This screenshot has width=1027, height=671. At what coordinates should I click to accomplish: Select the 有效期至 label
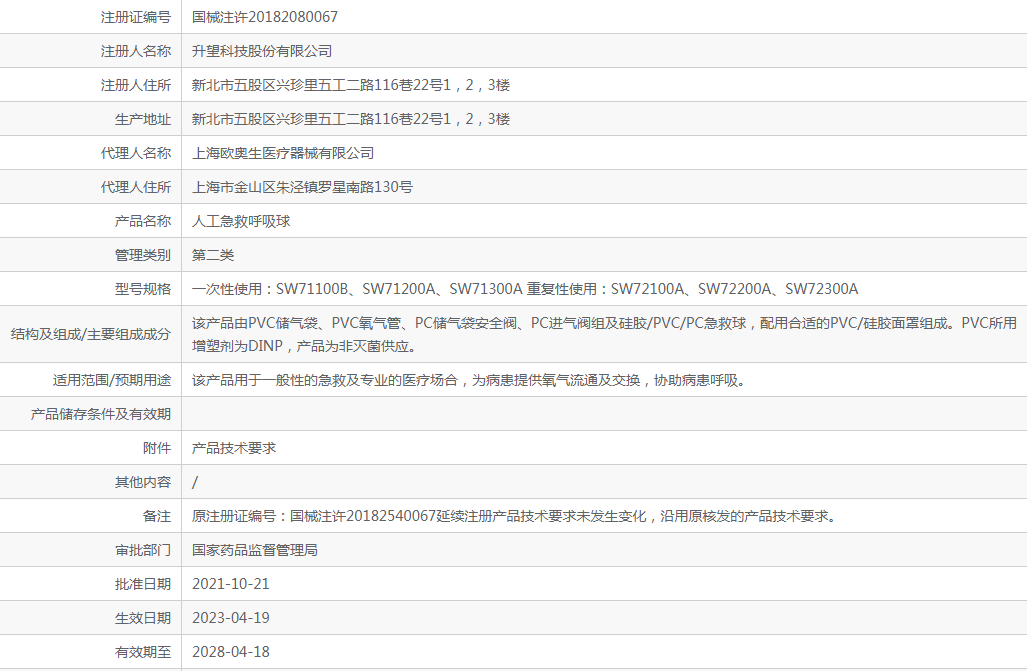pos(143,653)
